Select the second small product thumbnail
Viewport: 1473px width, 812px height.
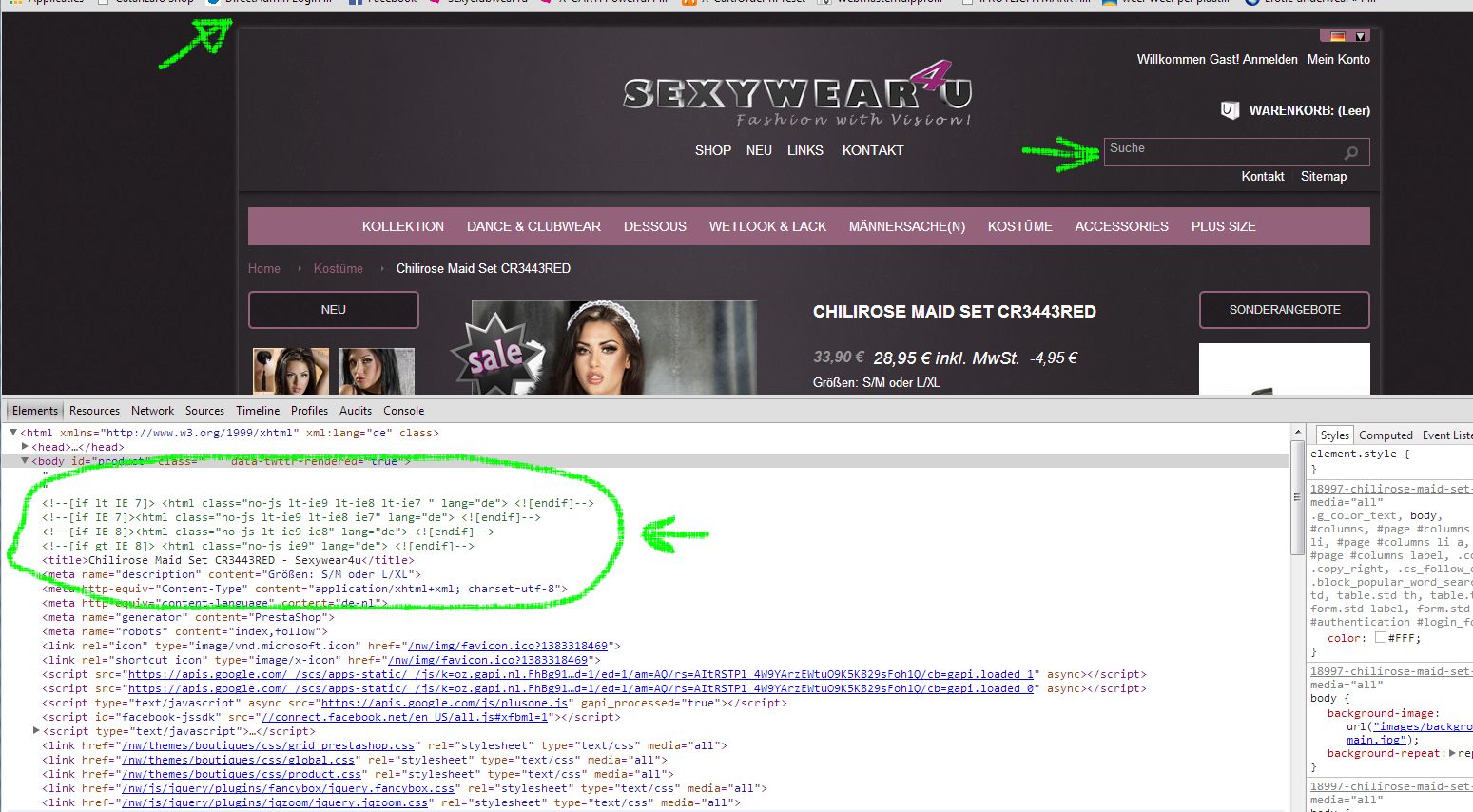pos(377,371)
